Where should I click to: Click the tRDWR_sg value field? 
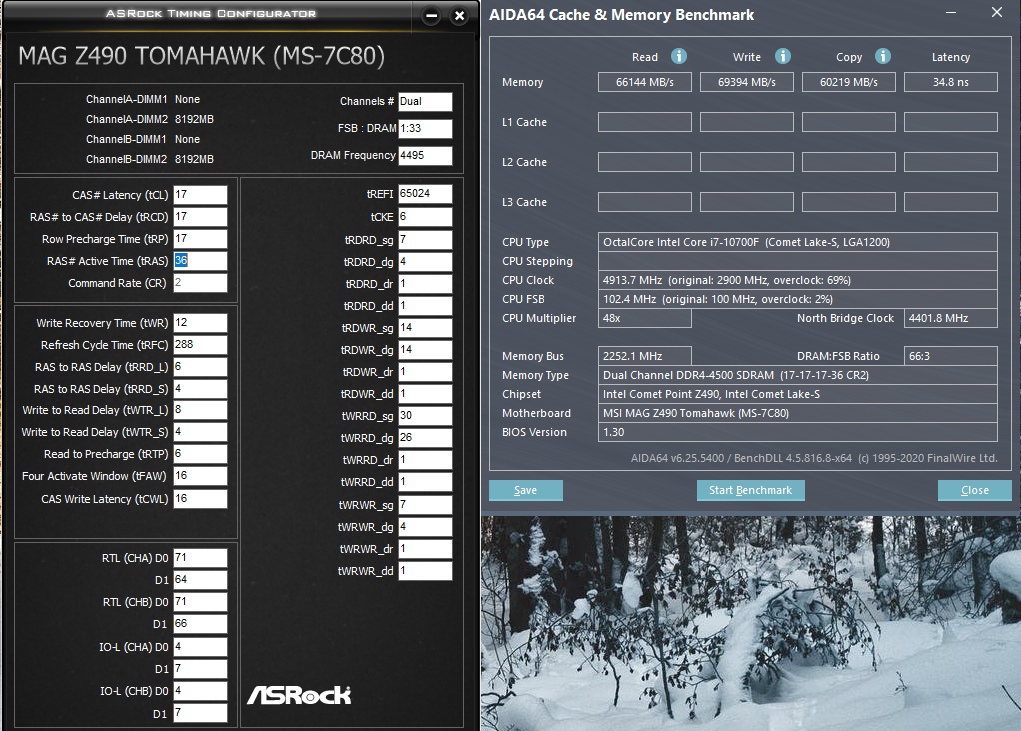tap(425, 328)
